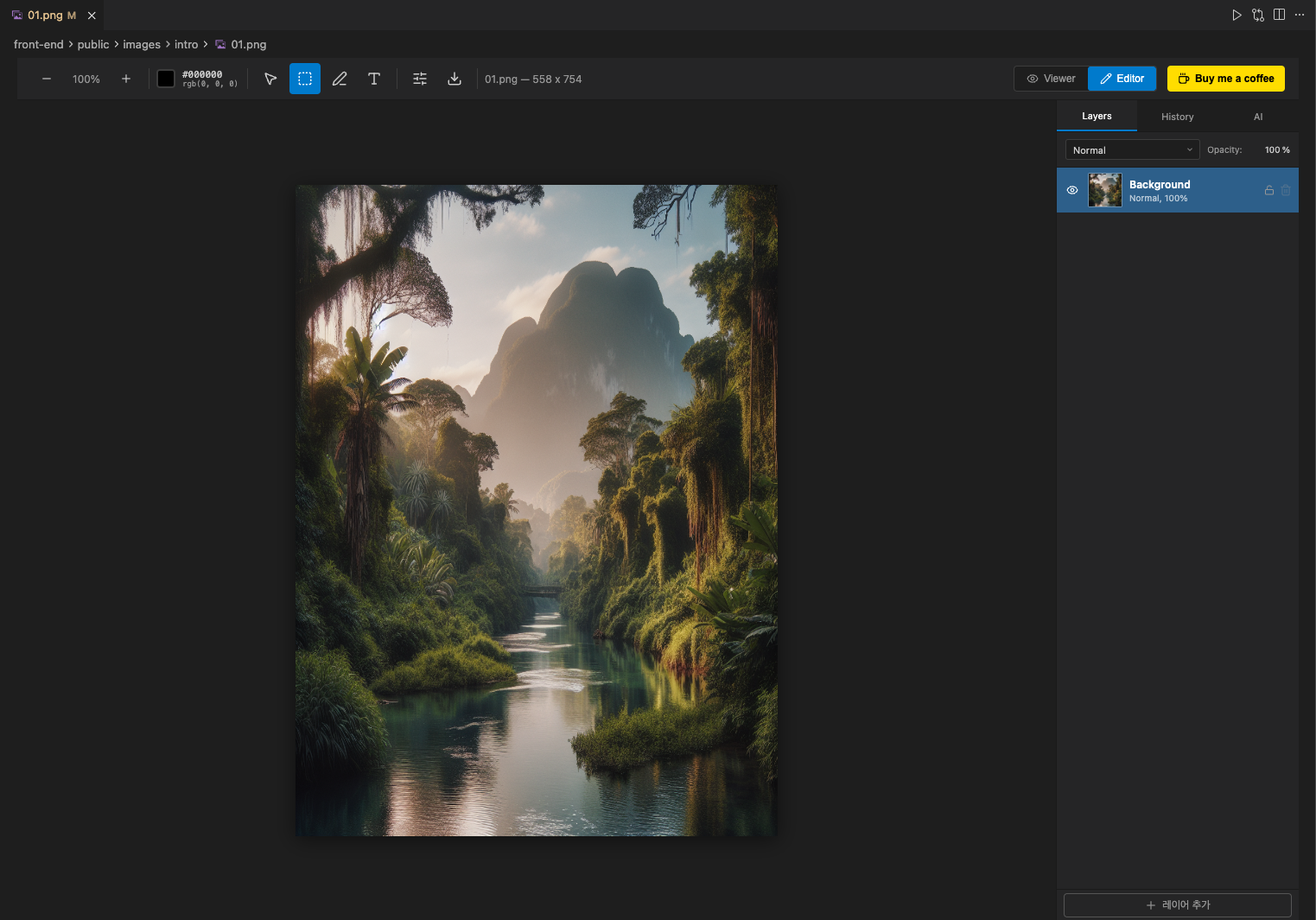Delete the Background layer via trash icon

1286,190
